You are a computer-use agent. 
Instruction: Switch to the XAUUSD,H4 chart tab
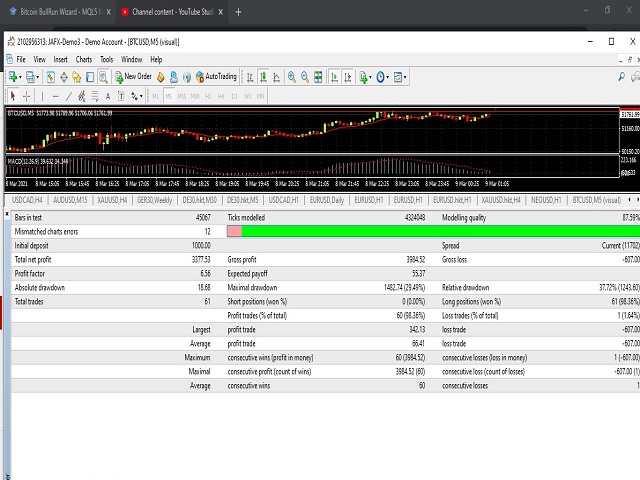pos(111,201)
